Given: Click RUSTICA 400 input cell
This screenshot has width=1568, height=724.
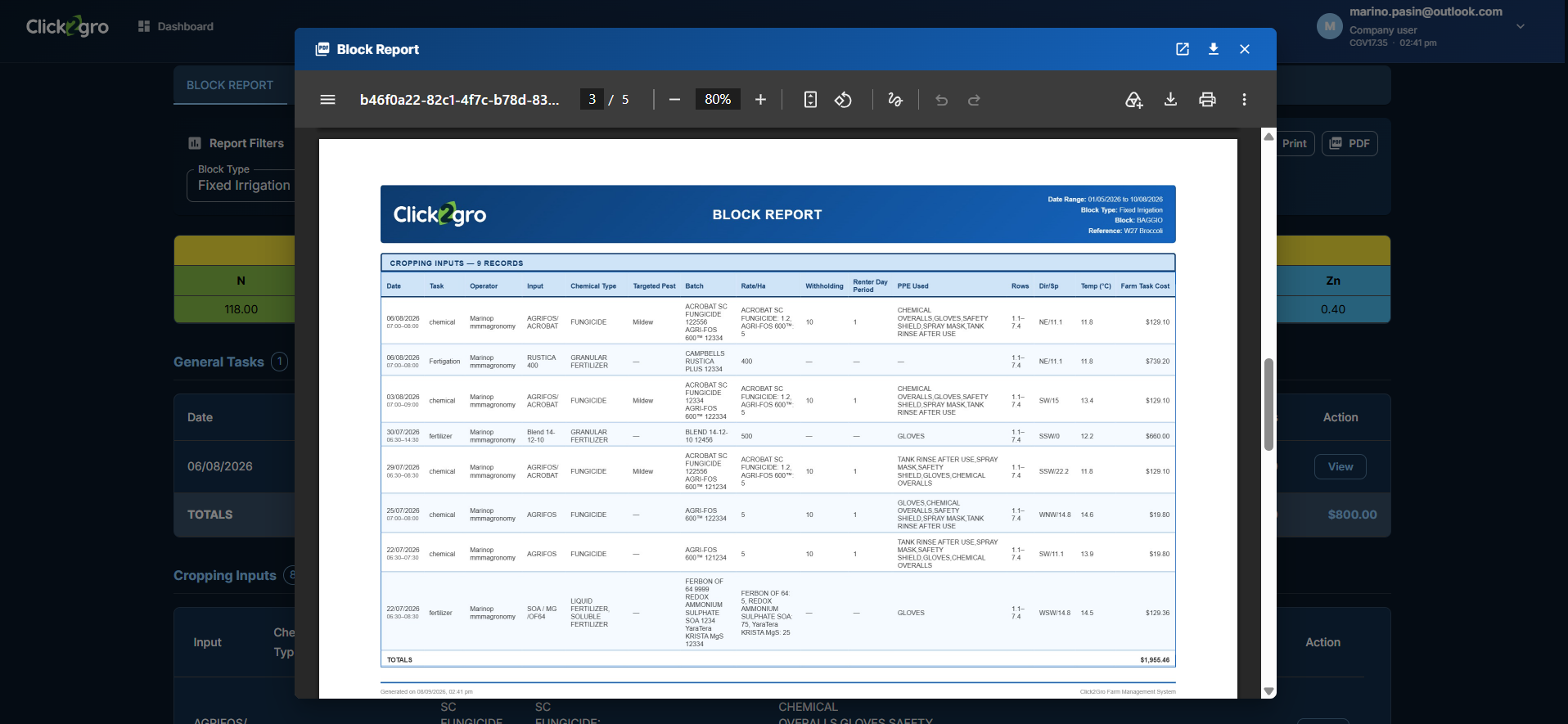Looking at the screenshot, I should coord(541,362).
